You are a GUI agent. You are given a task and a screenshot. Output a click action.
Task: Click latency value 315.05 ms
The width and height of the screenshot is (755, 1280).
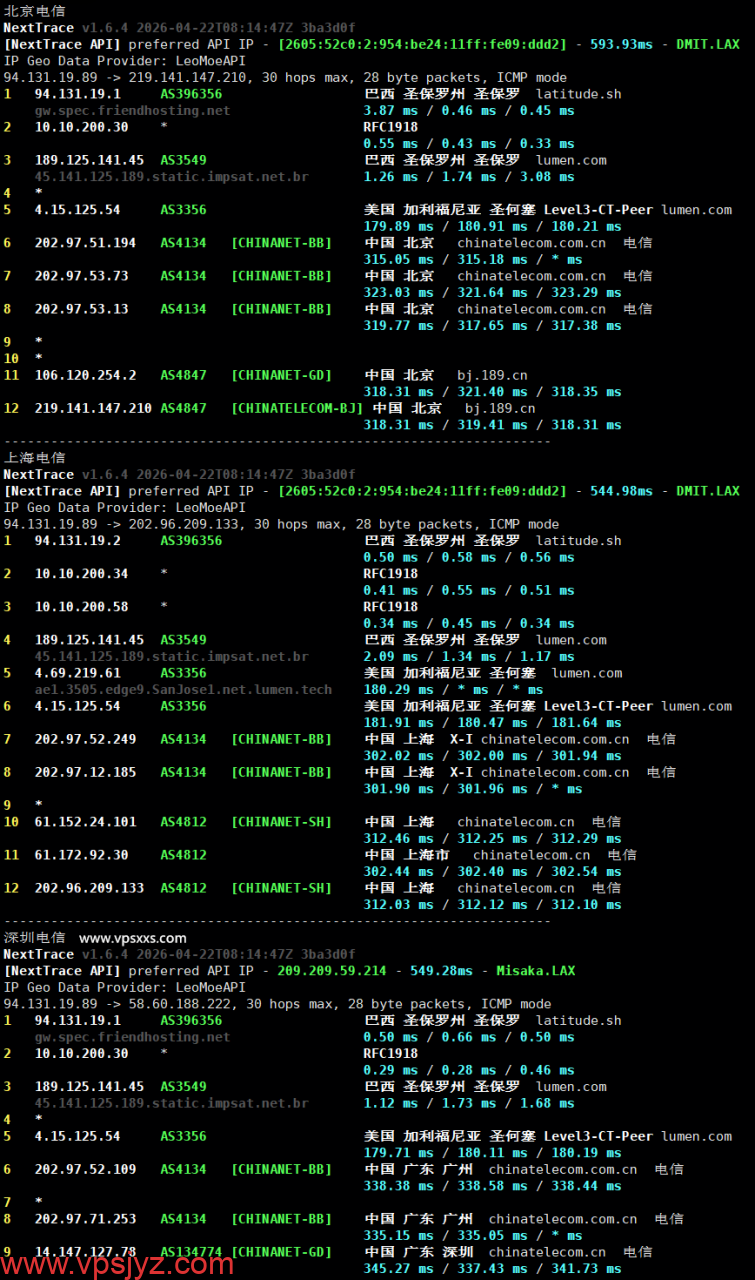point(398,260)
